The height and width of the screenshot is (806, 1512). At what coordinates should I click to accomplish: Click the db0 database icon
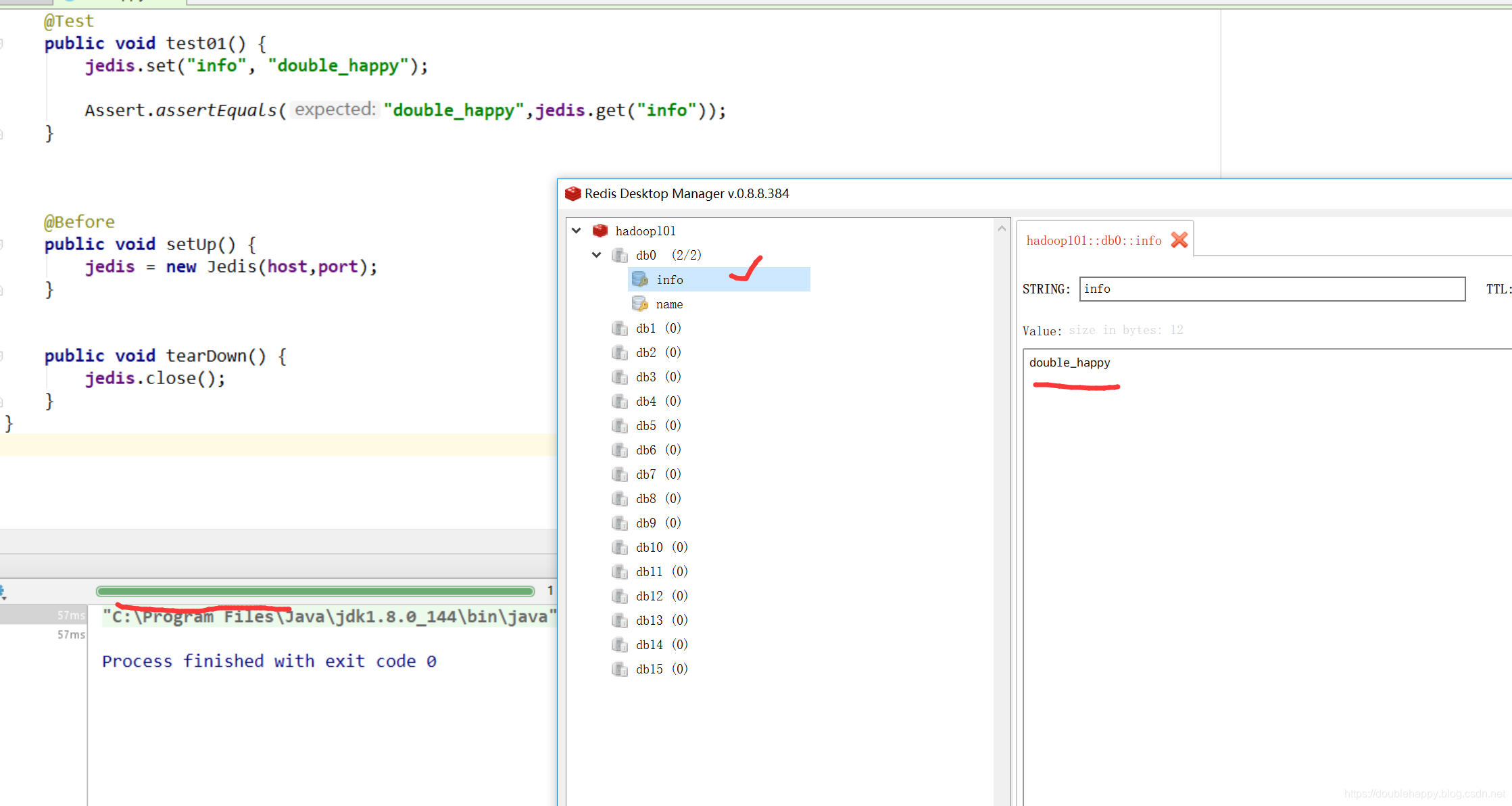tap(619, 256)
